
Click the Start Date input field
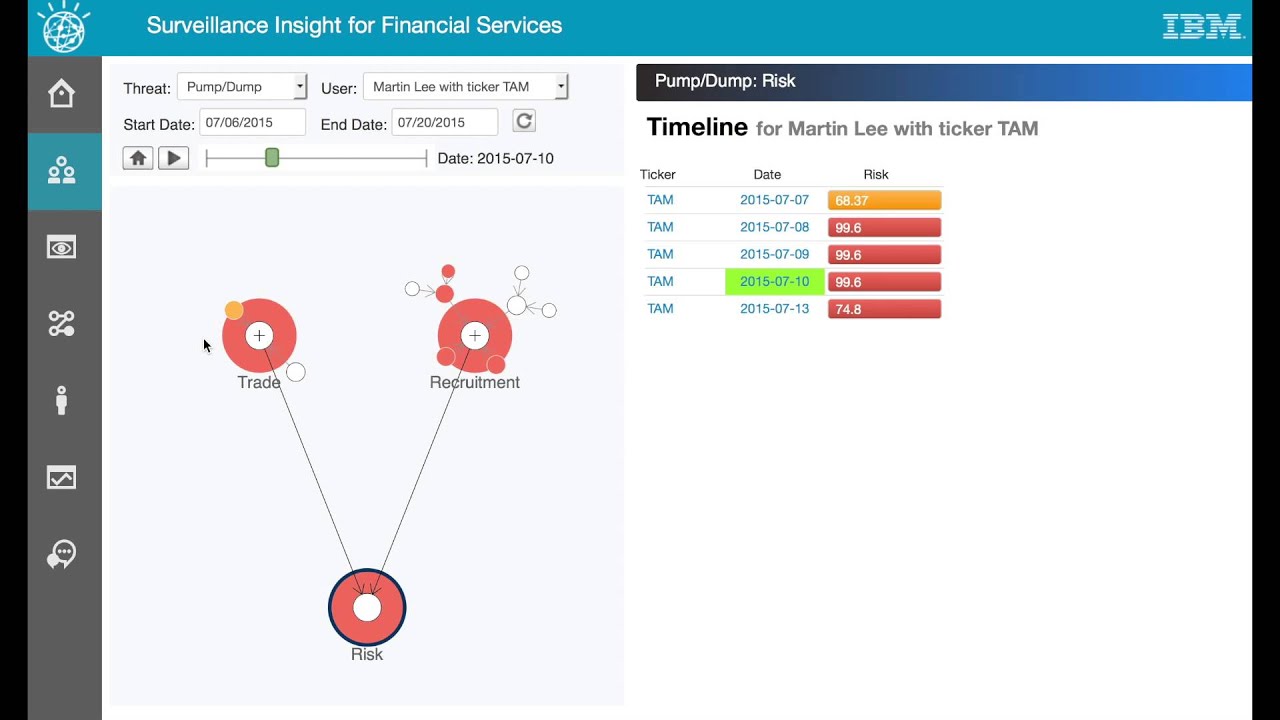click(x=253, y=123)
